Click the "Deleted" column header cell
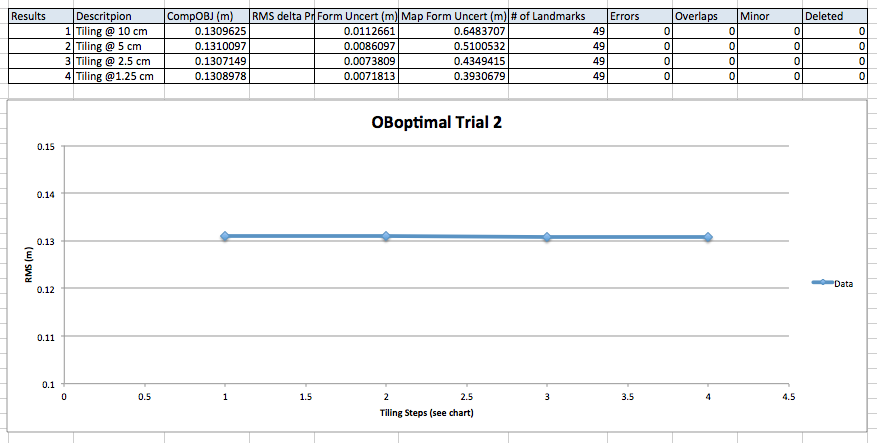Screen dimensions: 877x443 coord(834,17)
